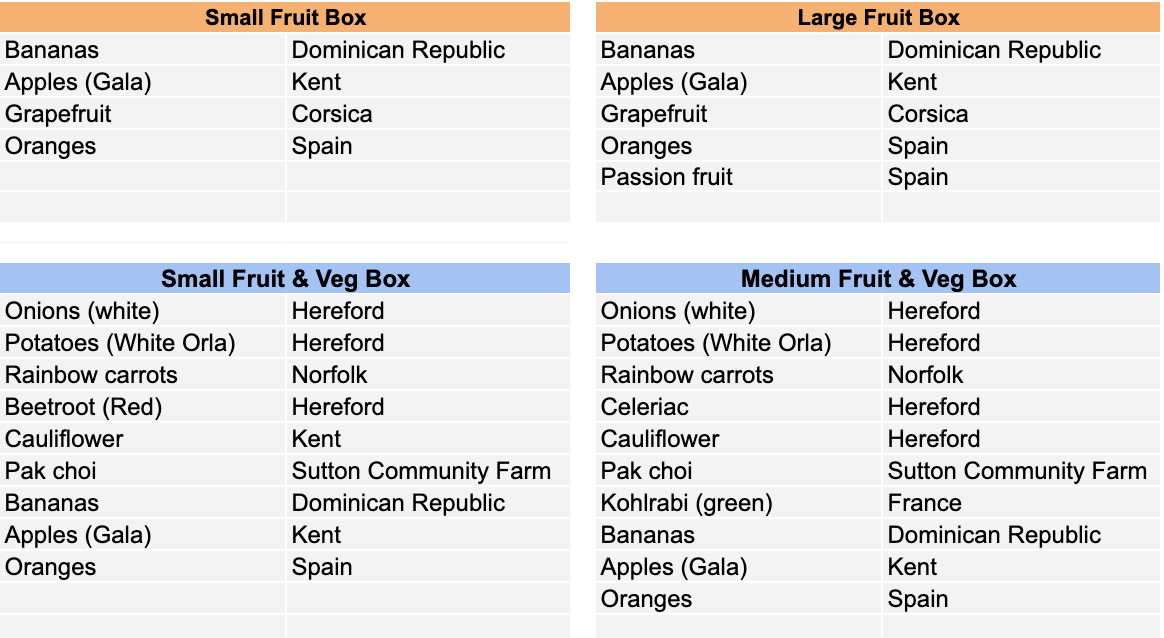Screen dimensions: 1164x638
Task: Select the empty cell below Oranges in Small Fruit Box
Action: (x=143, y=177)
